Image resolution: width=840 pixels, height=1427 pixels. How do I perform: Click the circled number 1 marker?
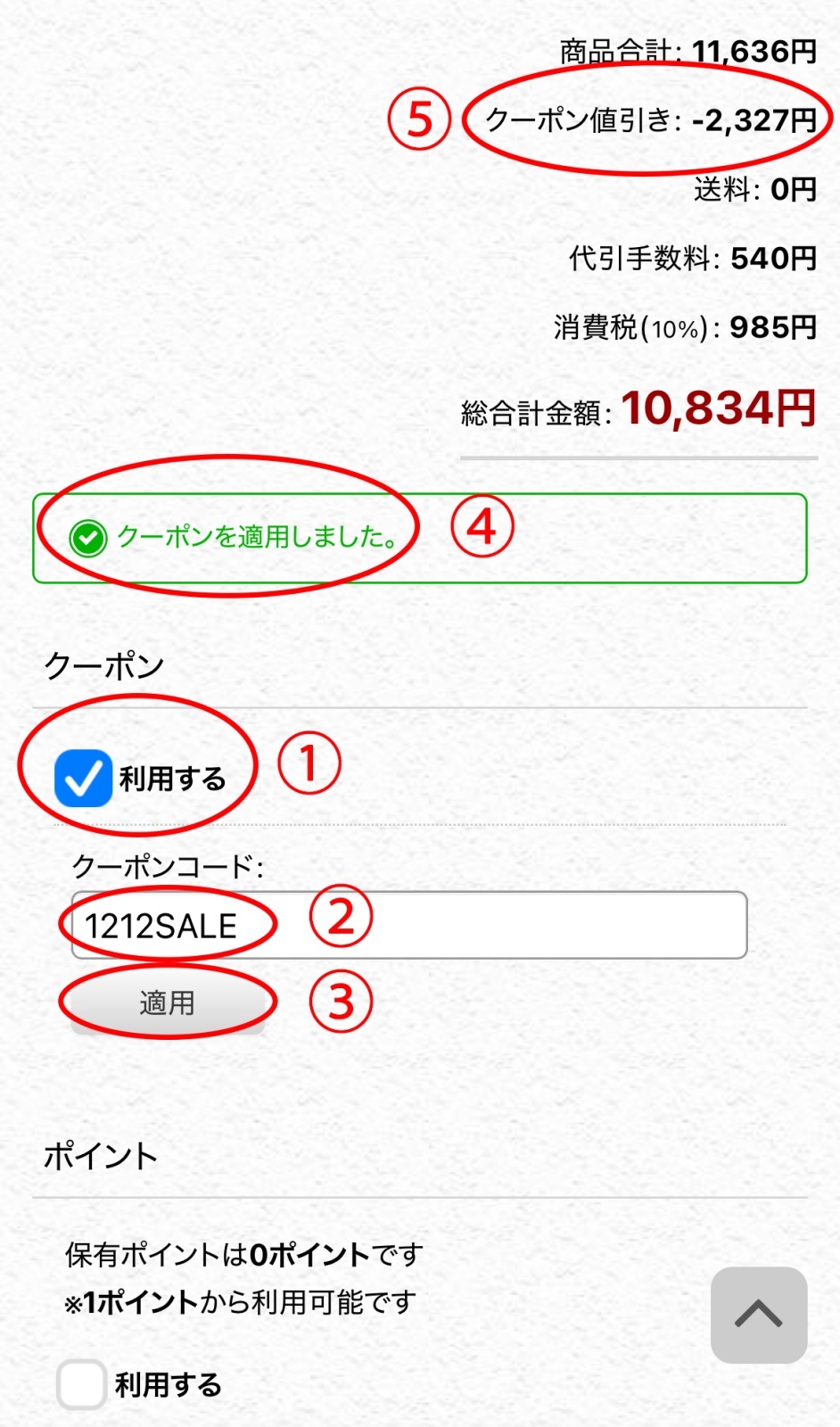coord(309,763)
